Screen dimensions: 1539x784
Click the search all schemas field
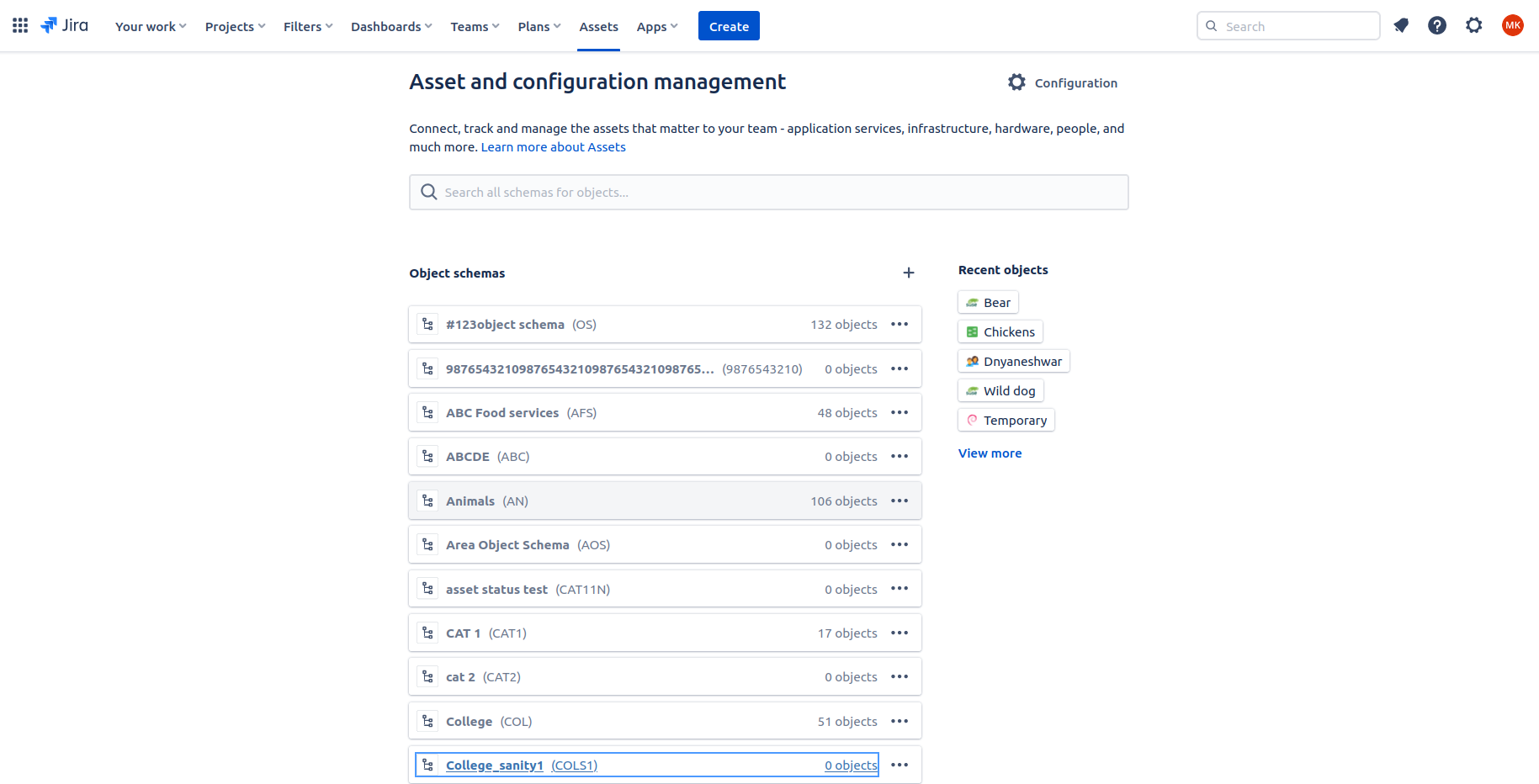pos(768,193)
